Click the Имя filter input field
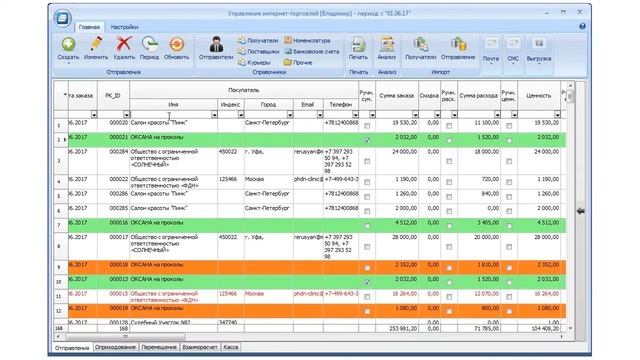Screen dimensions: 640x360 click(170, 115)
